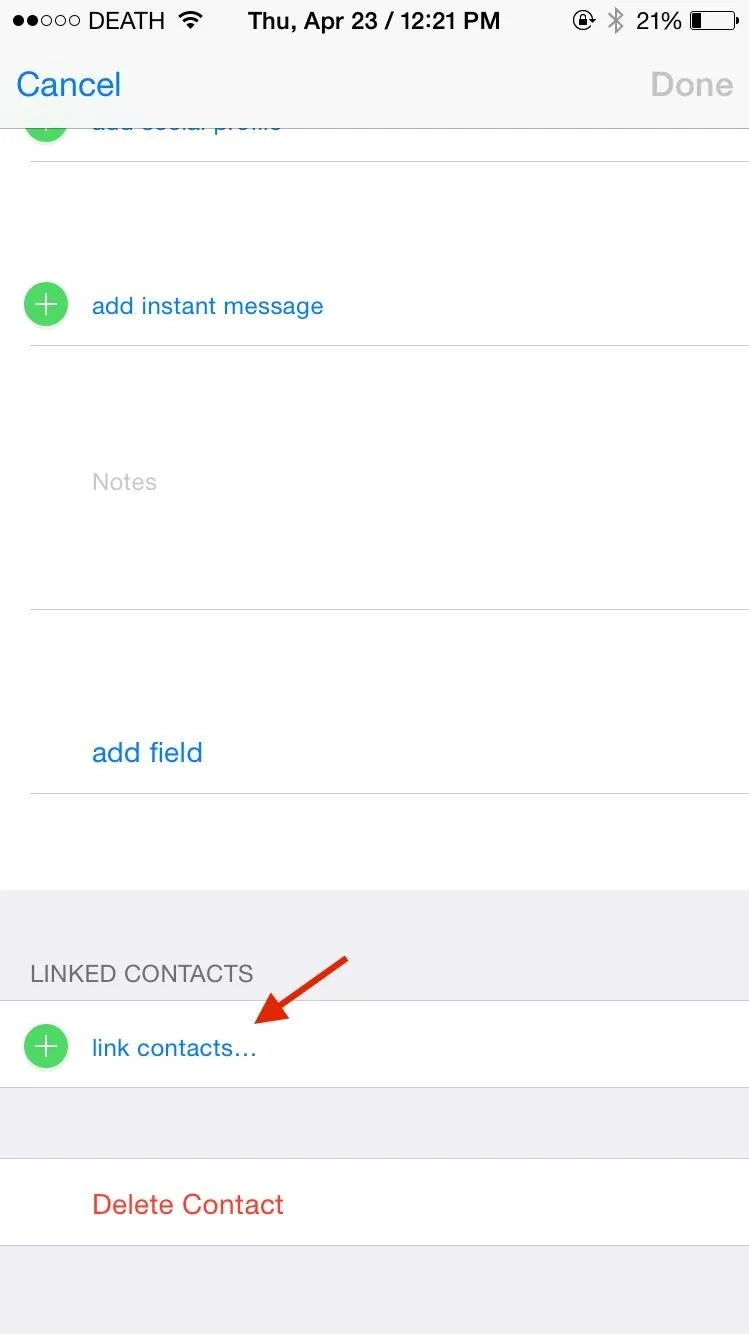This screenshot has width=749, height=1334.
Task: Tap the partially hidden add social profile text
Action: pyautogui.click(x=186, y=132)
